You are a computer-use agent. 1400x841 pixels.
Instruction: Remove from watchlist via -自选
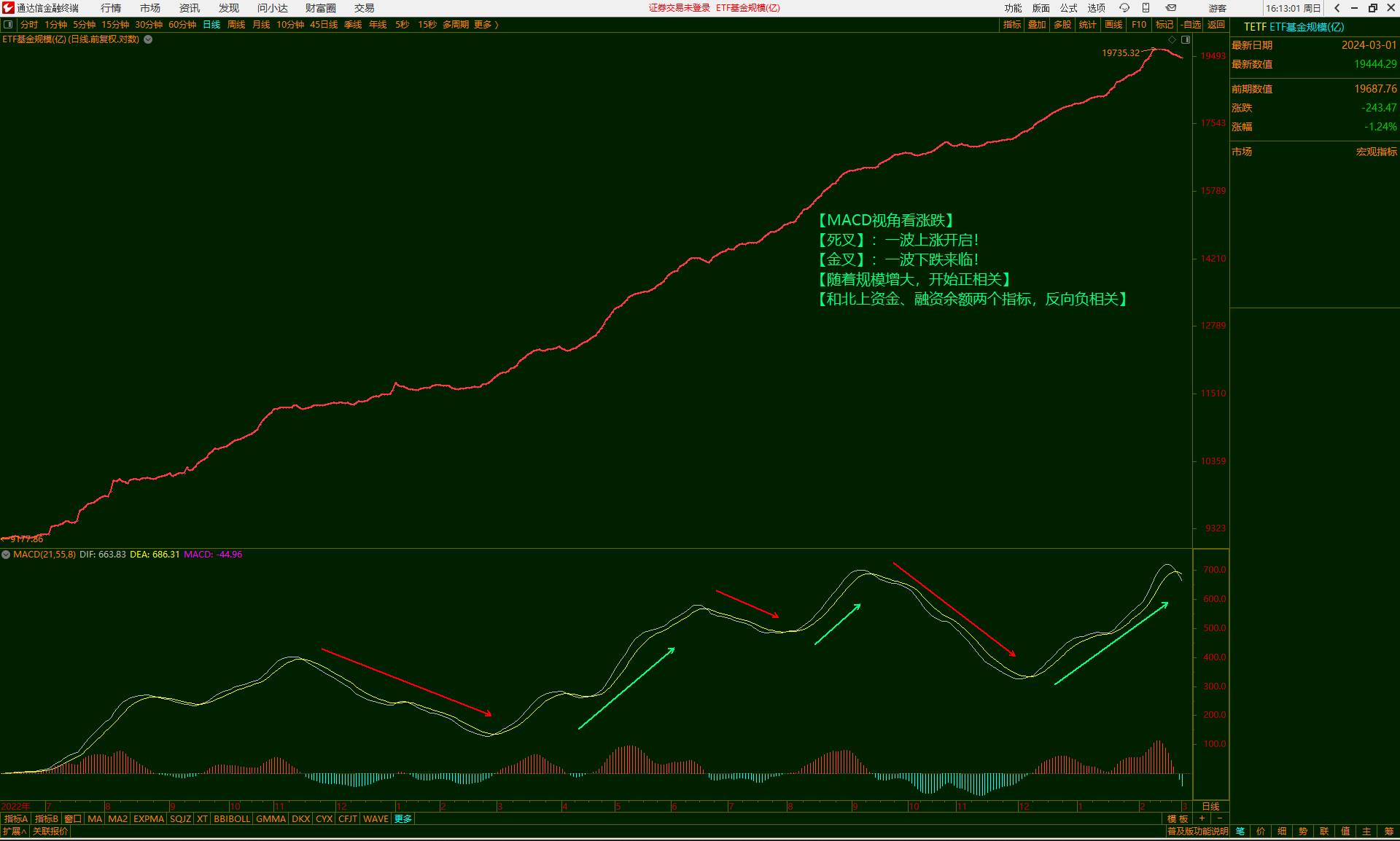tap(1191, 25)
